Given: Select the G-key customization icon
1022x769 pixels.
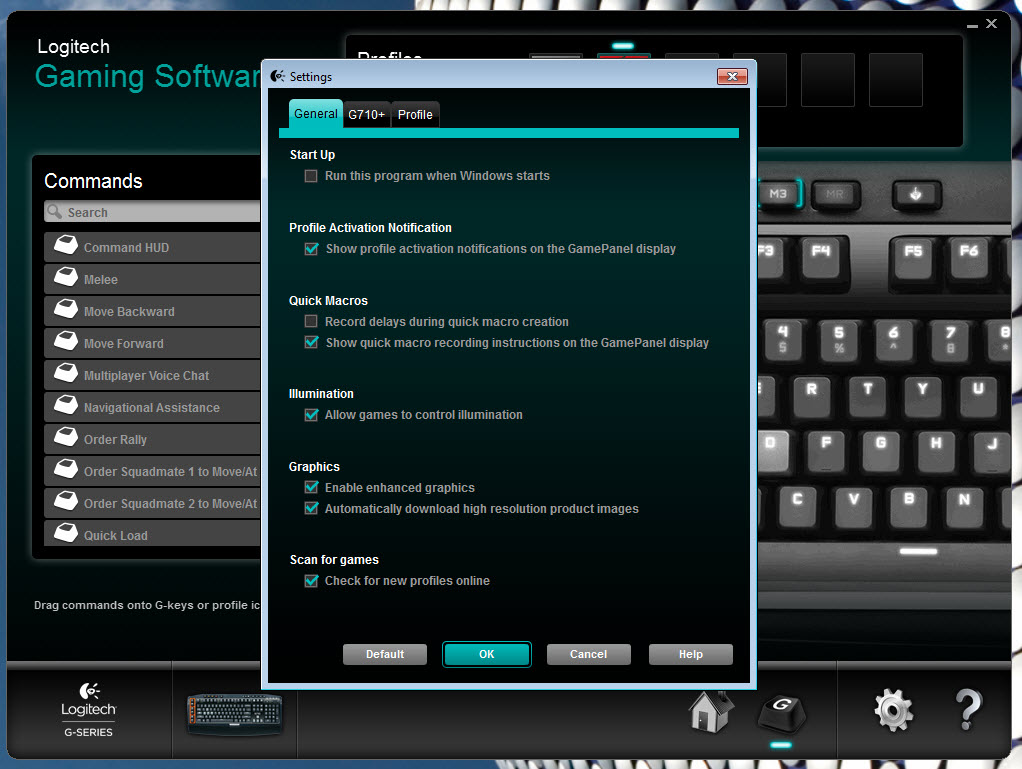Looking at the screenshot, I should click(x=781, y=713).
